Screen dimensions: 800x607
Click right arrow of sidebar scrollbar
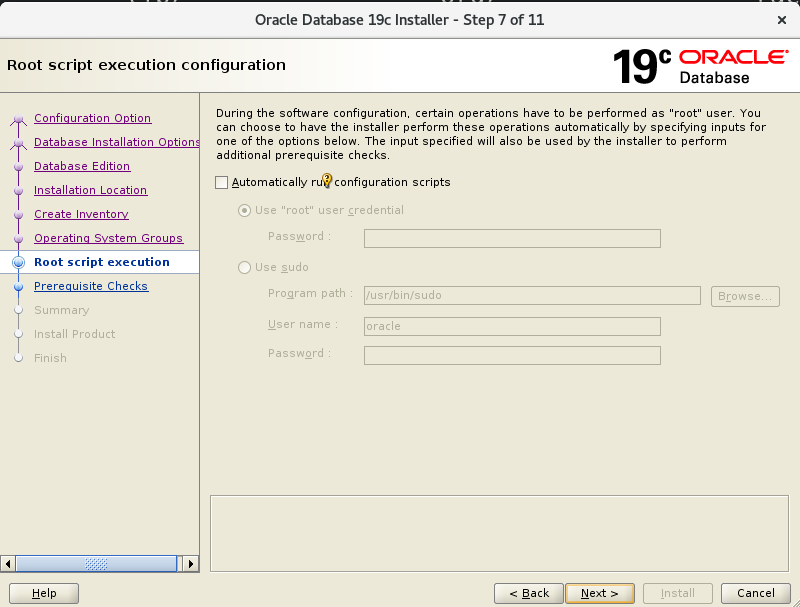[191, 564]
